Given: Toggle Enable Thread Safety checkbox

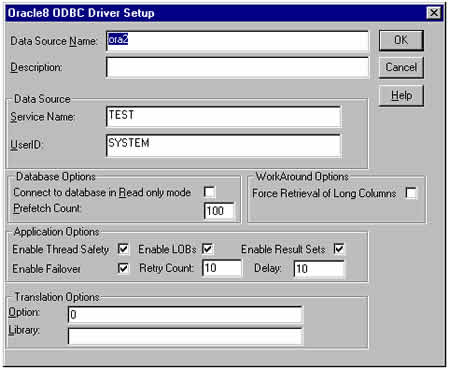Looking at the screenshot, I should pos(123,249).
